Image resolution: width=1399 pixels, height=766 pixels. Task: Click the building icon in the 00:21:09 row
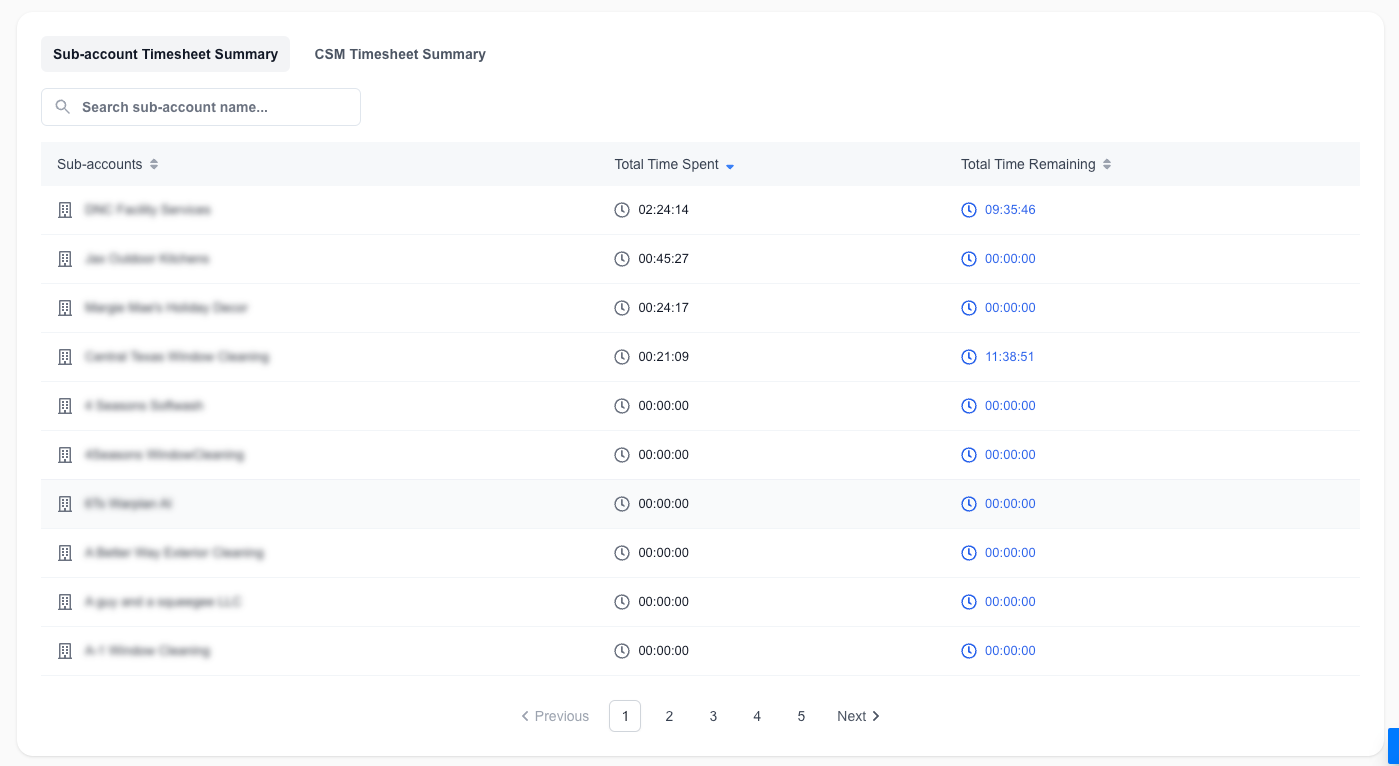pos(65,357)
